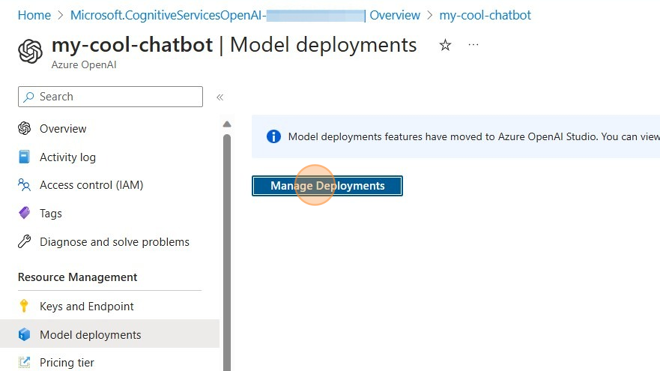660x371 pixels.
Task: Open Microsoft.CognitiveServicesOpenAI Overview breadcrumb
Action: (x=245, y=15)
